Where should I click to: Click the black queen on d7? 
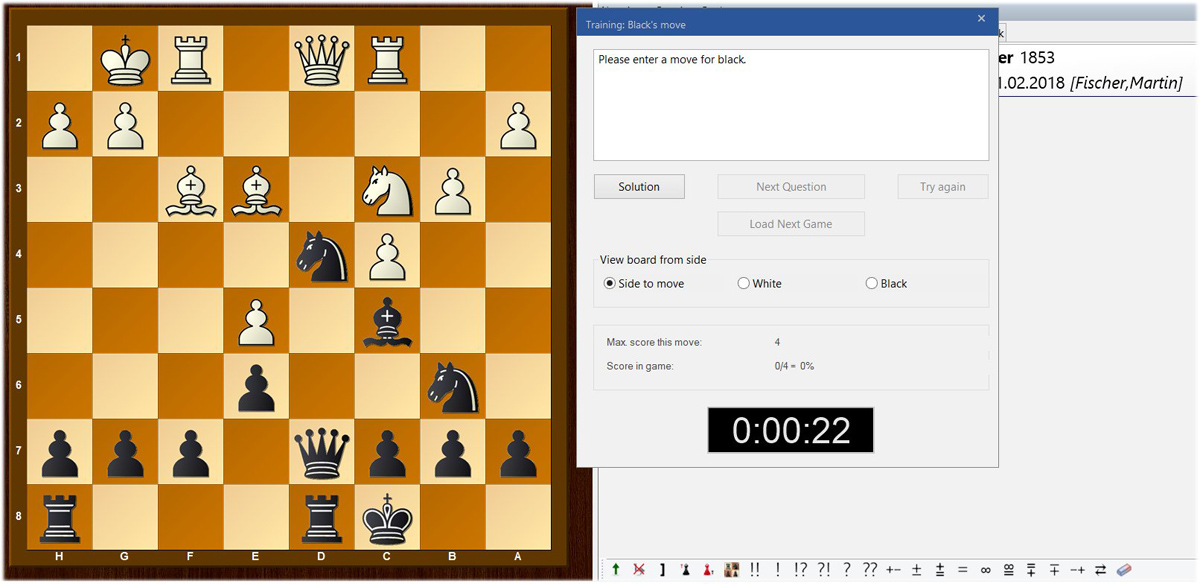click(321, 451)
